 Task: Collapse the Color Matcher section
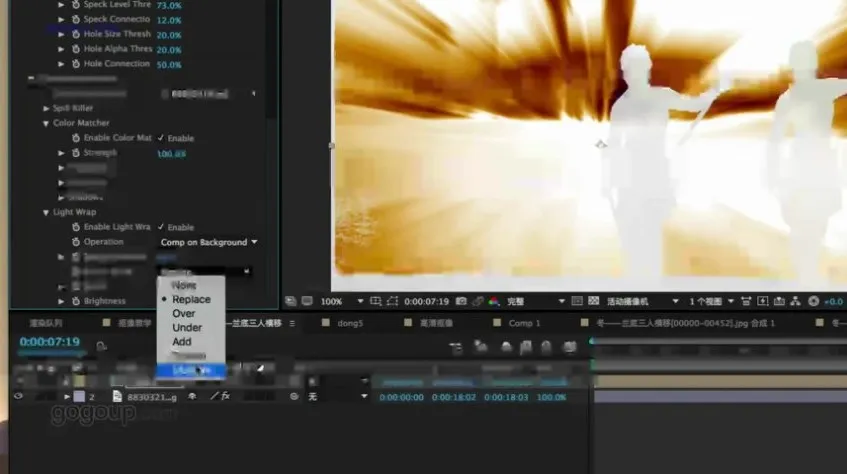[46, 123]
